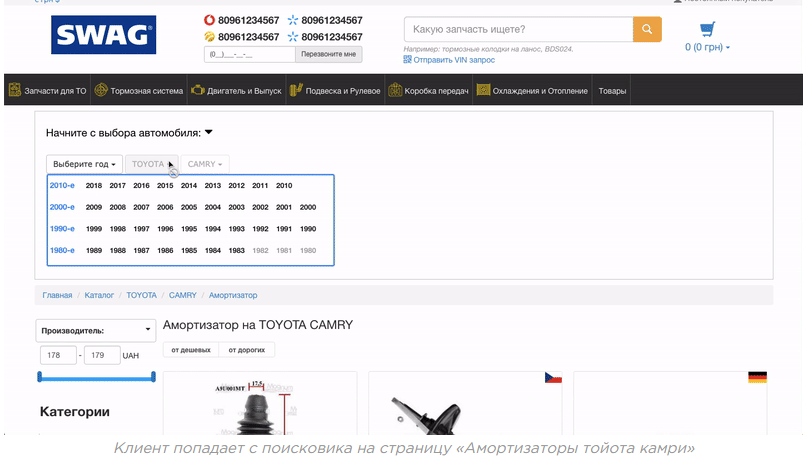
Task: Click the QR icon beside VIN request
Action: click(x=407, y=59)
